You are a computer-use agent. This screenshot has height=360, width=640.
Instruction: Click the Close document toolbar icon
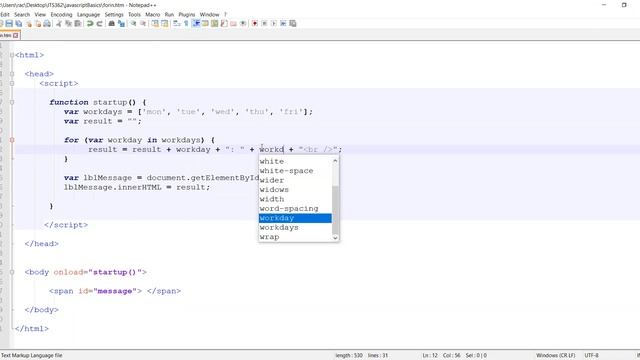coord(29,24)
